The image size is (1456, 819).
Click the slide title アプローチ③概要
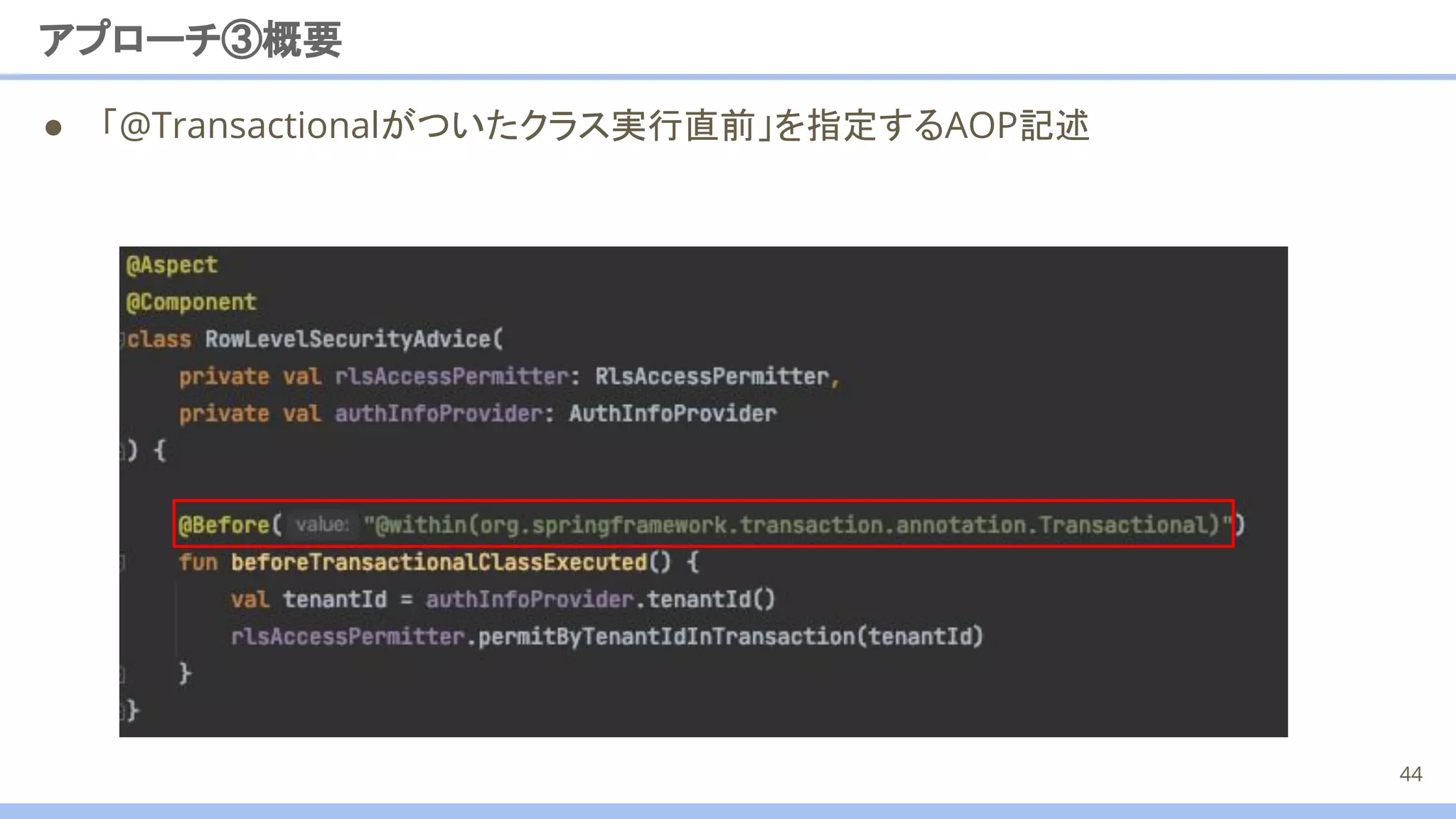(191, 39)
